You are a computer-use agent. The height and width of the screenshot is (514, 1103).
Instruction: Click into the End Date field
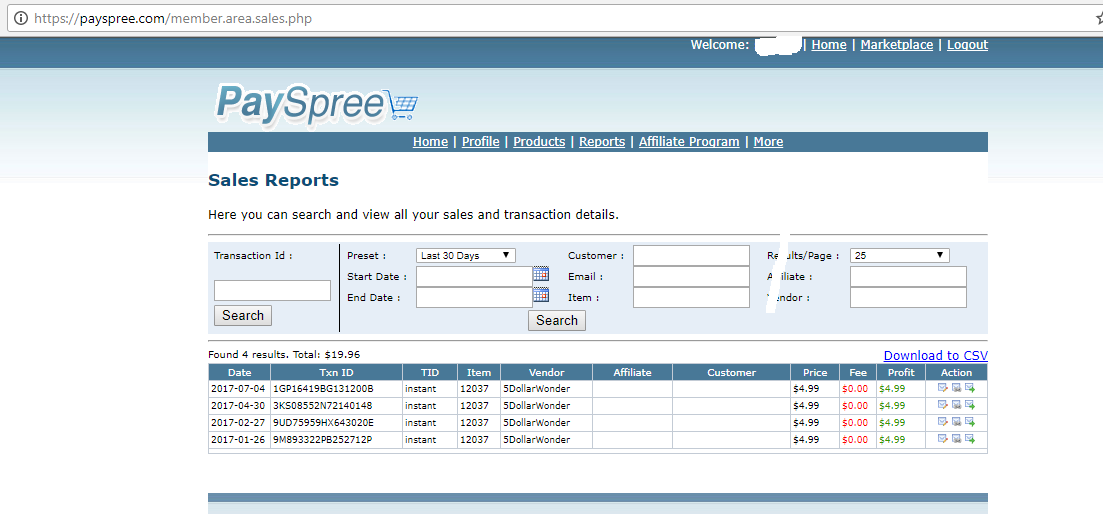click(474, 297)
